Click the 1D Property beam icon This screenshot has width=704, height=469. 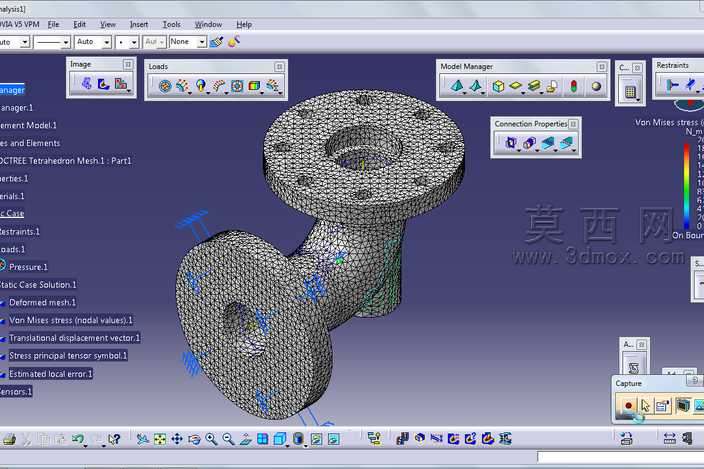[534, 86]
